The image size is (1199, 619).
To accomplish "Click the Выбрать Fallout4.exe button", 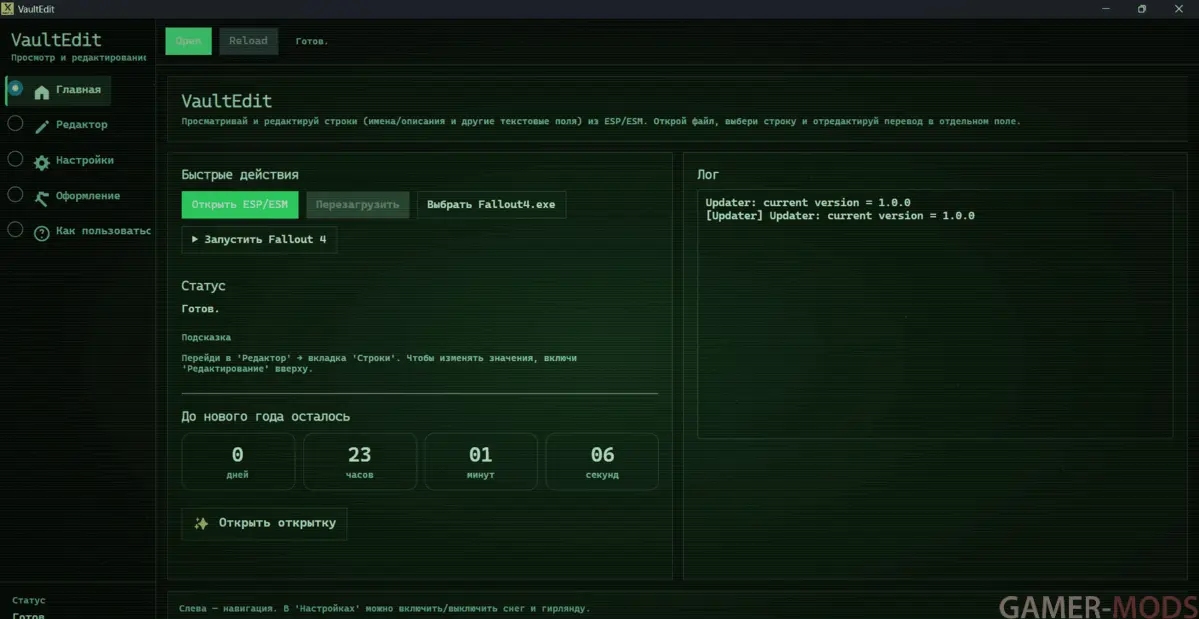I will [491, 205].
